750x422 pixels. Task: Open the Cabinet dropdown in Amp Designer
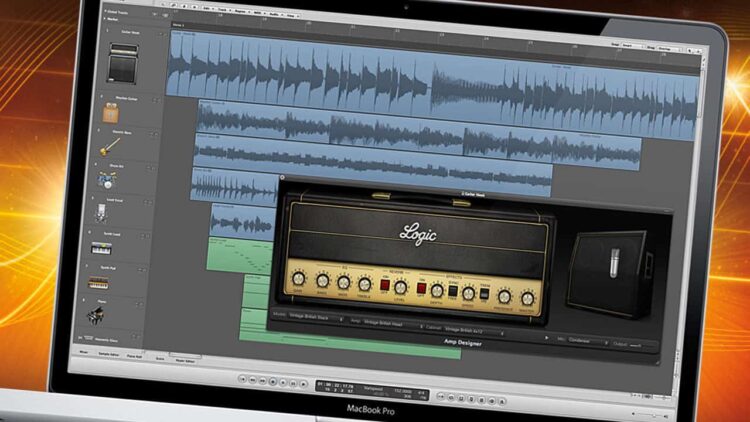coord(474,330)
